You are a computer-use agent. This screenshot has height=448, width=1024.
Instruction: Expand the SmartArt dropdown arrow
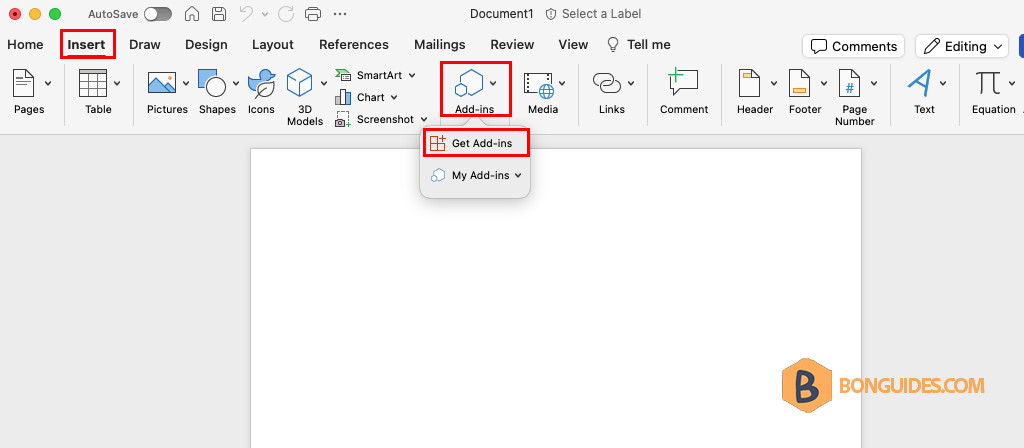pyautogui.click(x=412, y=75)
